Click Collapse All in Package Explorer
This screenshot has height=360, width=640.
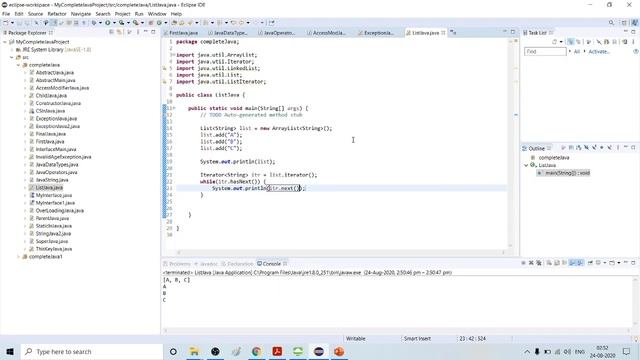coord(111,32)
